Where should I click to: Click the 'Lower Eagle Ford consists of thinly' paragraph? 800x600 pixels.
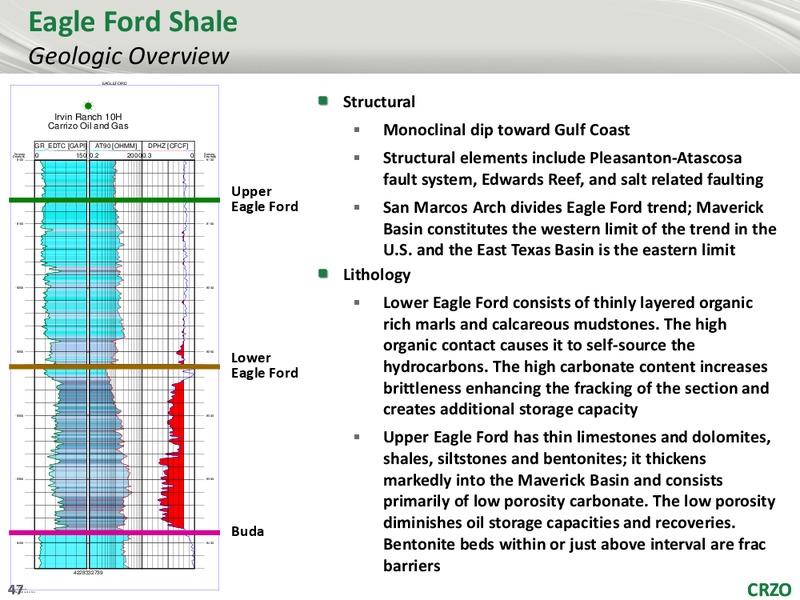pyautogui.click(x=576, y=356)
